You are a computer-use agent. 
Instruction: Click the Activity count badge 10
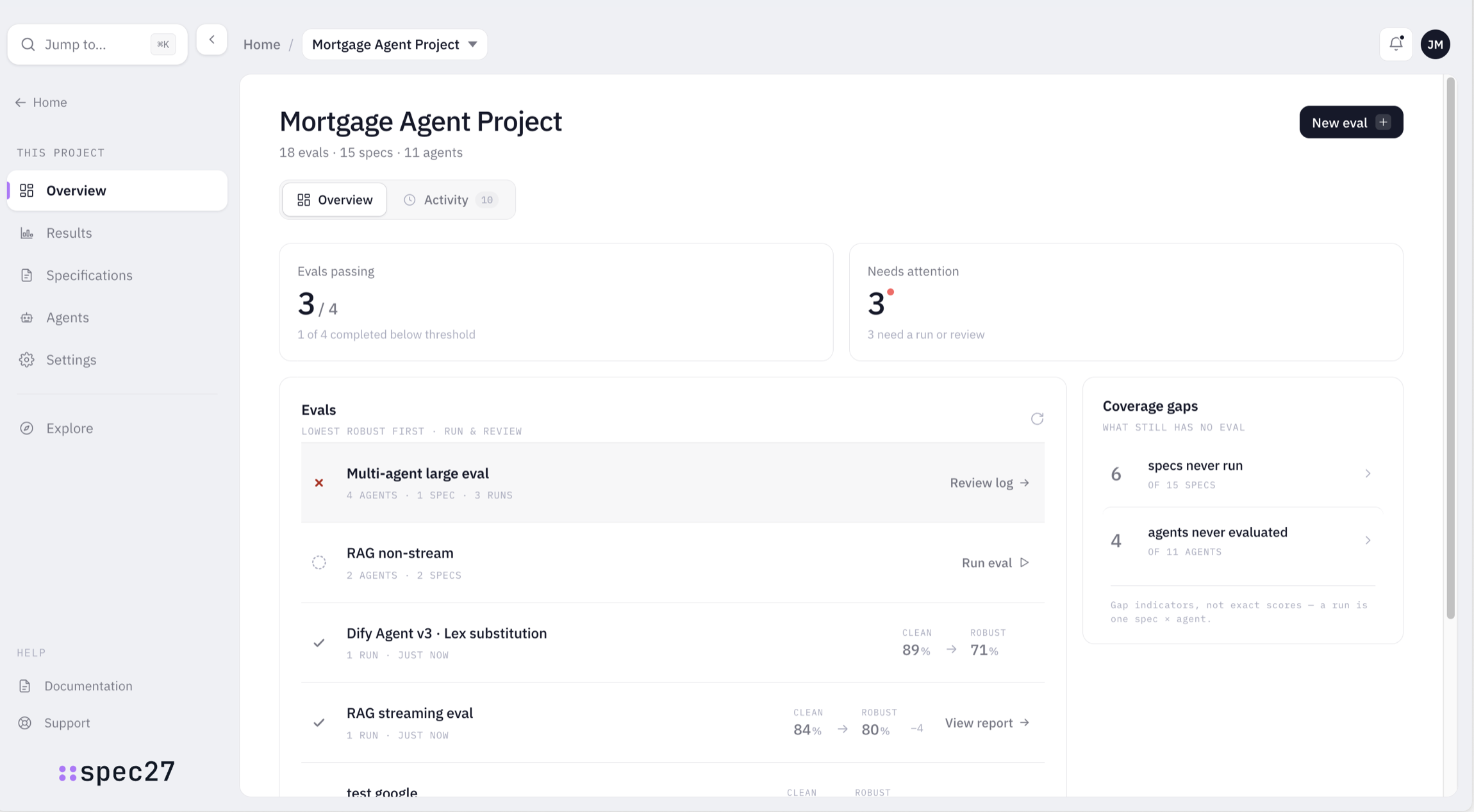point(487,200)
